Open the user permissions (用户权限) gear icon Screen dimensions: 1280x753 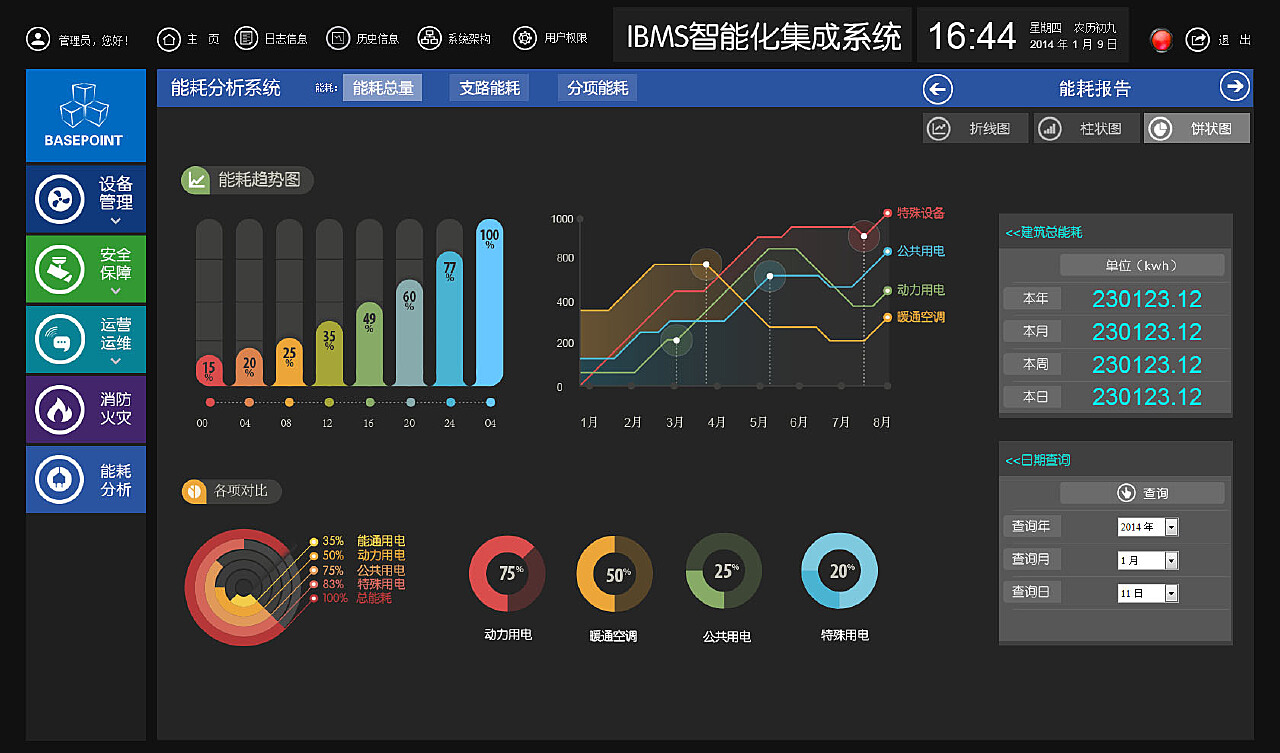(525, 39)
